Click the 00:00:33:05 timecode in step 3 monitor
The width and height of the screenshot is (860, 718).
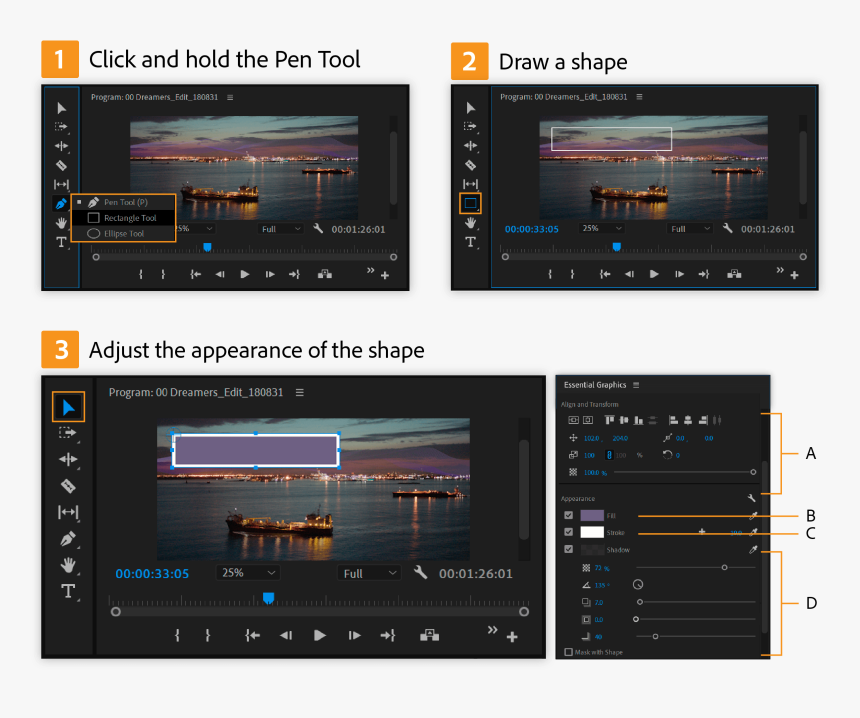(x=152, y=574)
